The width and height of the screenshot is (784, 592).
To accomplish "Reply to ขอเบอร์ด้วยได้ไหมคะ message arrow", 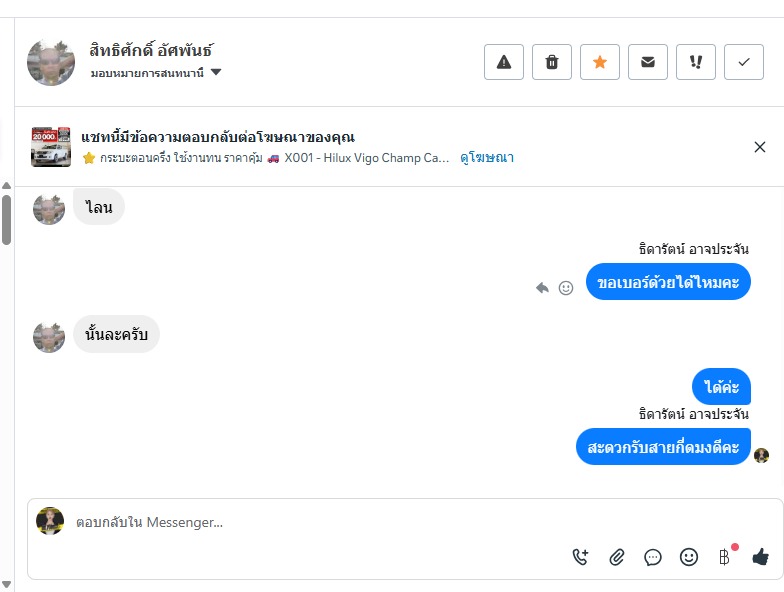I will pyautogui.click(x=542, y=288).
